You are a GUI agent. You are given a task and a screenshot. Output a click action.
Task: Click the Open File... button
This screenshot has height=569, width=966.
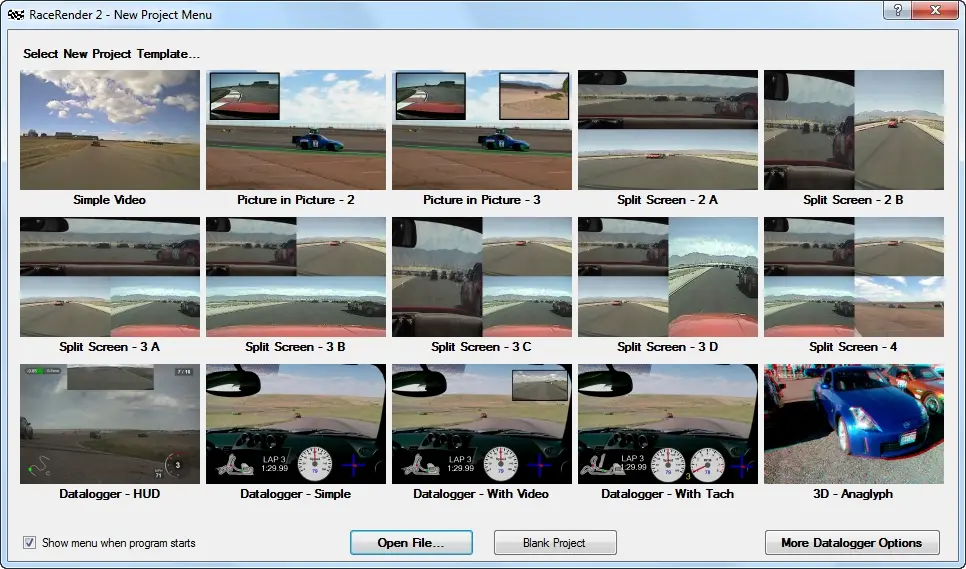[411, 543]
